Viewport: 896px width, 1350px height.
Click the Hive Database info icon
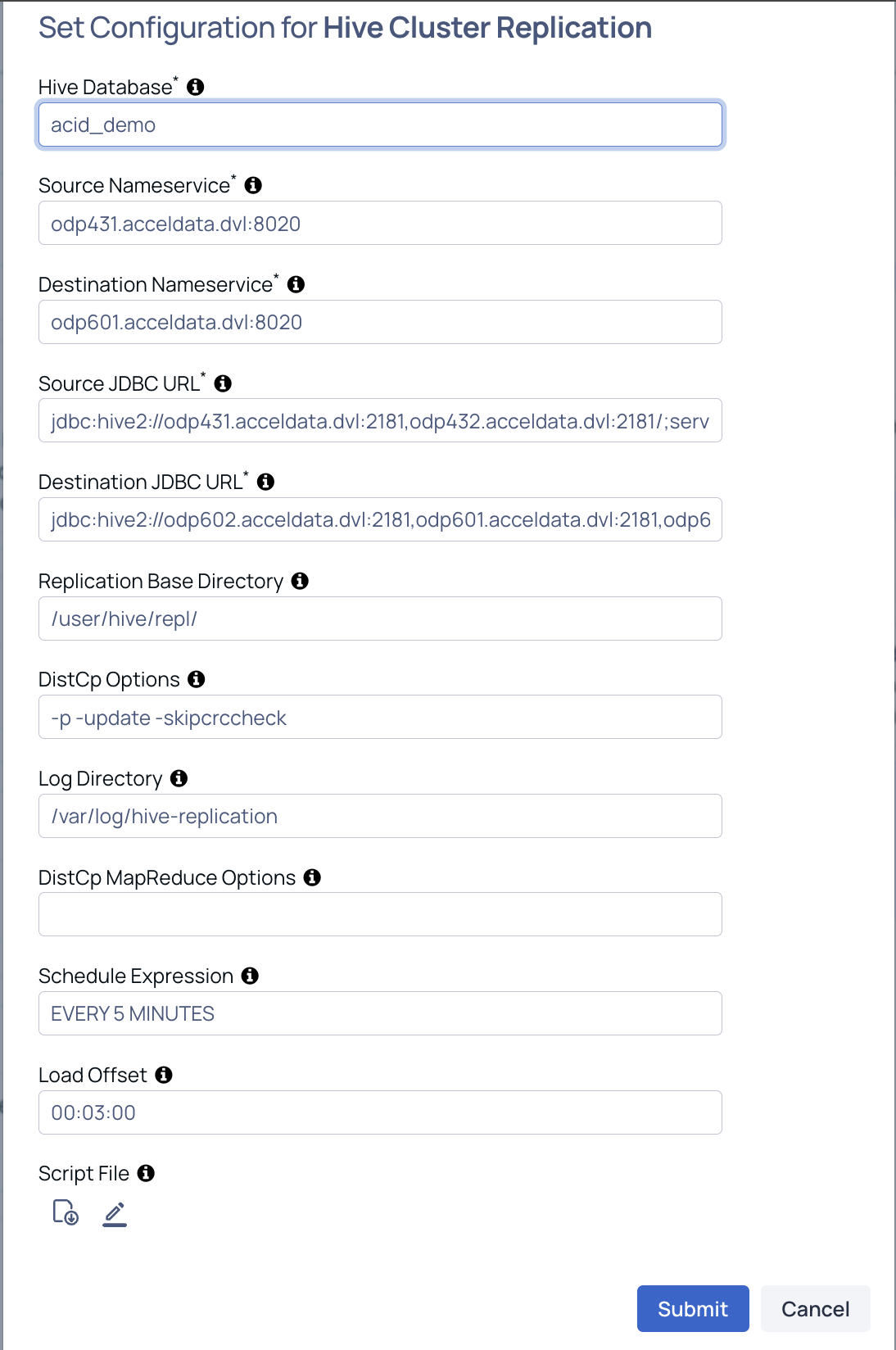(x=196, y=87)
